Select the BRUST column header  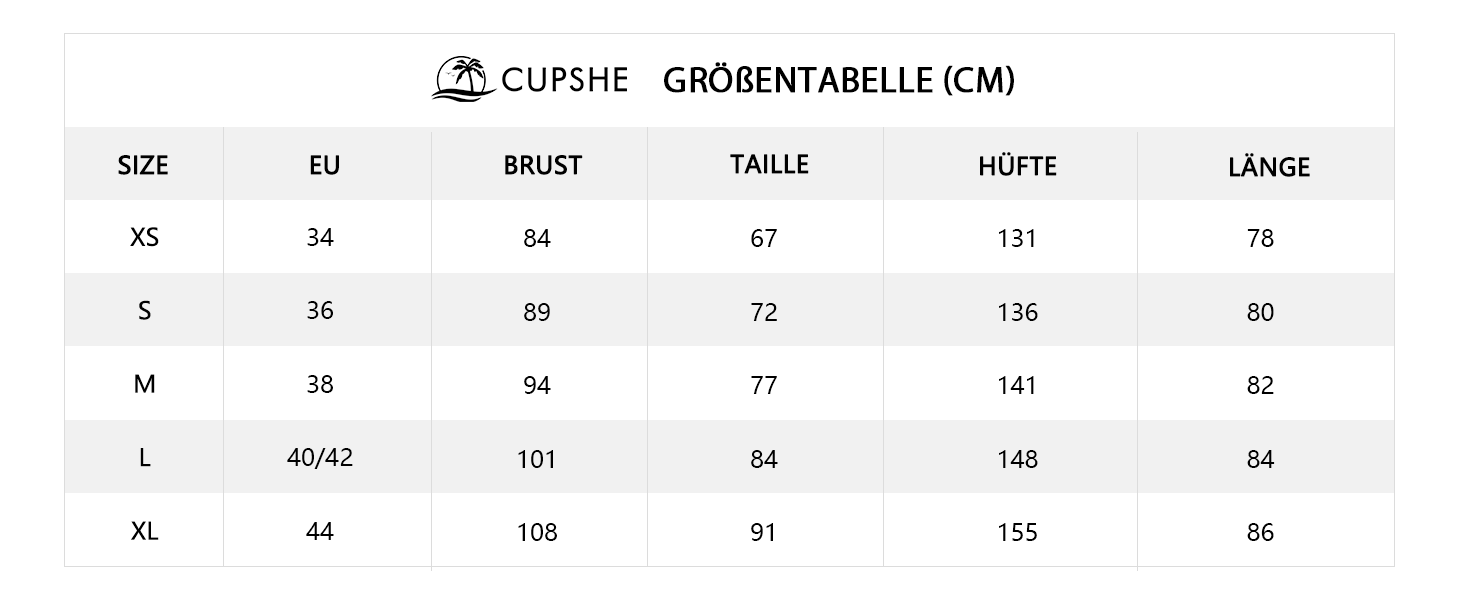pyautogui.click(x=542, y=165)
